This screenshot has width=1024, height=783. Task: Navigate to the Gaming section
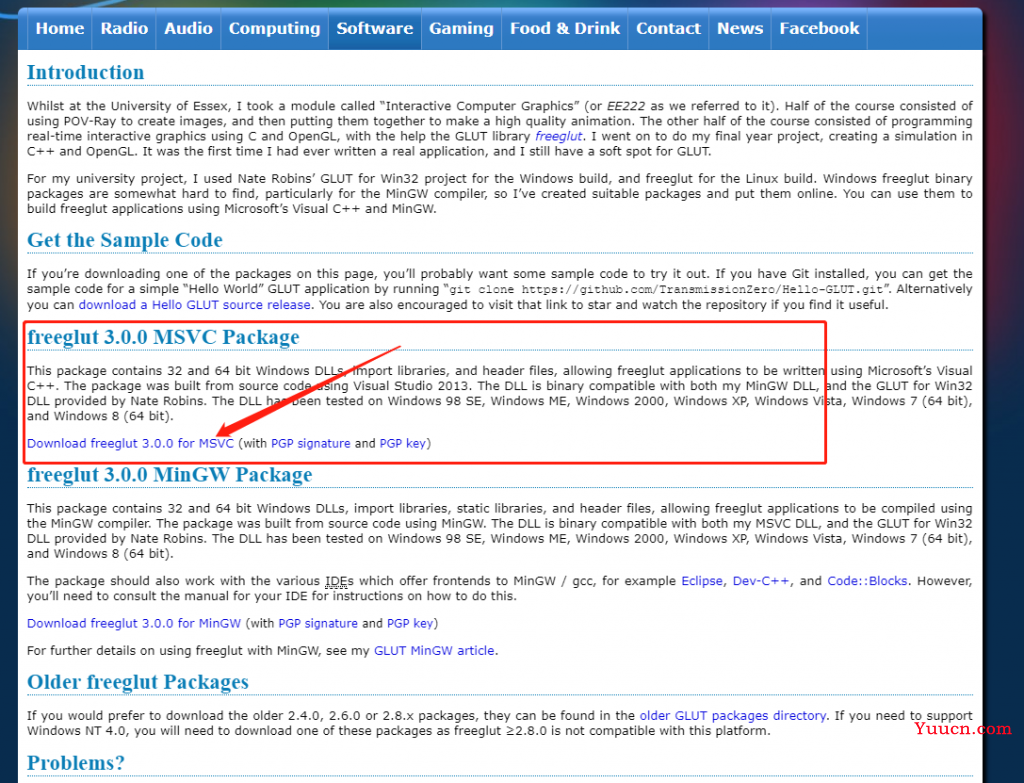pyautogui.click(x=461, y=29)
